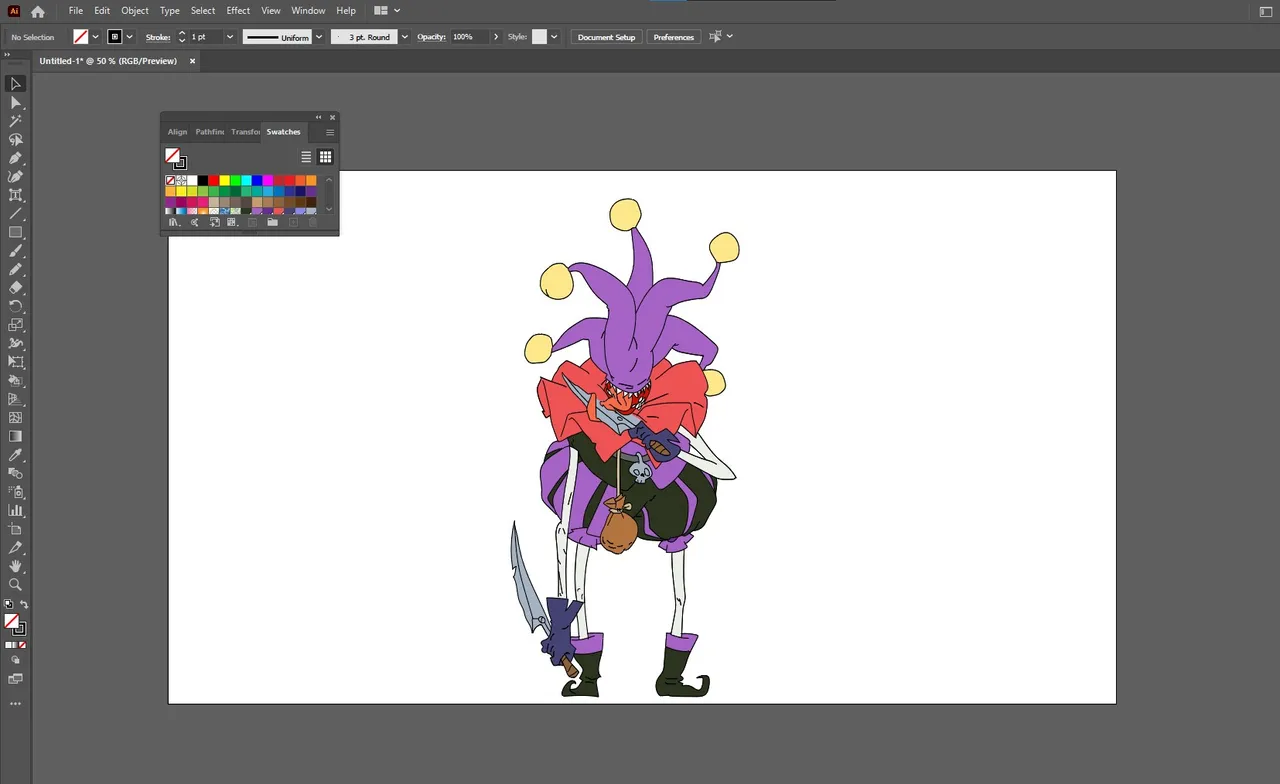Choose the Line Segment tool
1280x784 pixels.
point(15,214)
